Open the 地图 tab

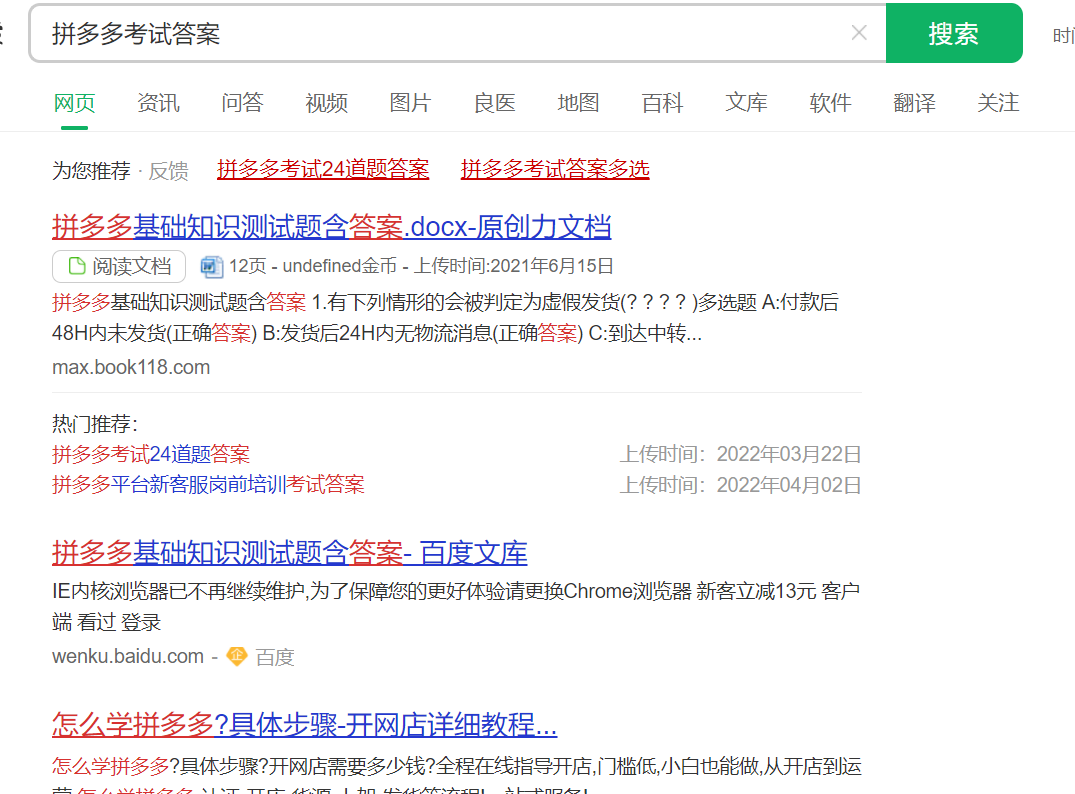tap(578, 103)
